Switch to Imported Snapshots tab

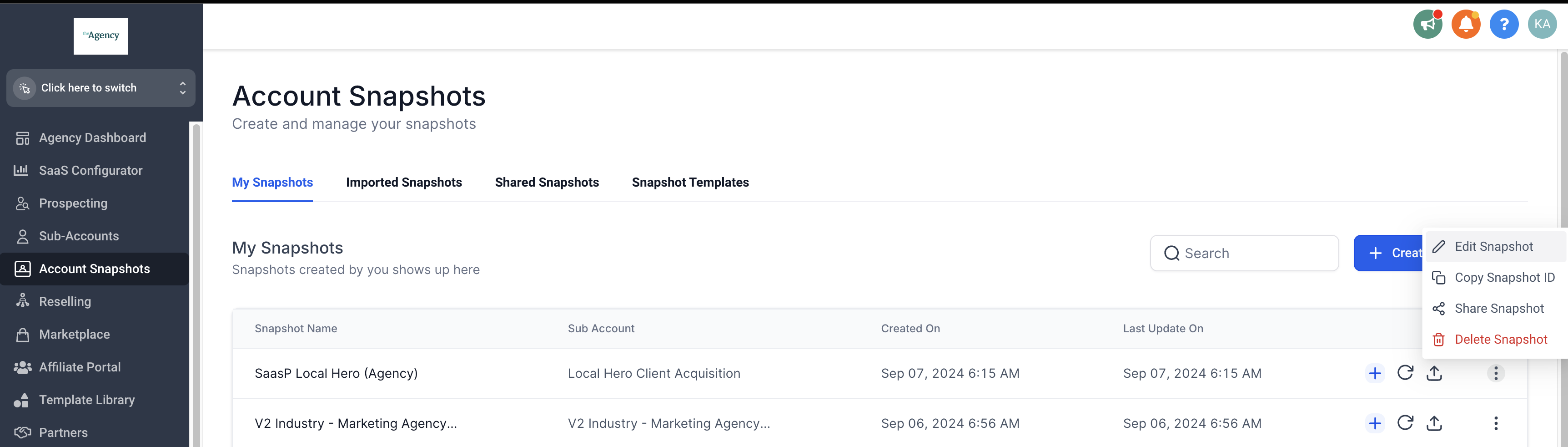pyautogui.click(x=403, y=182)
